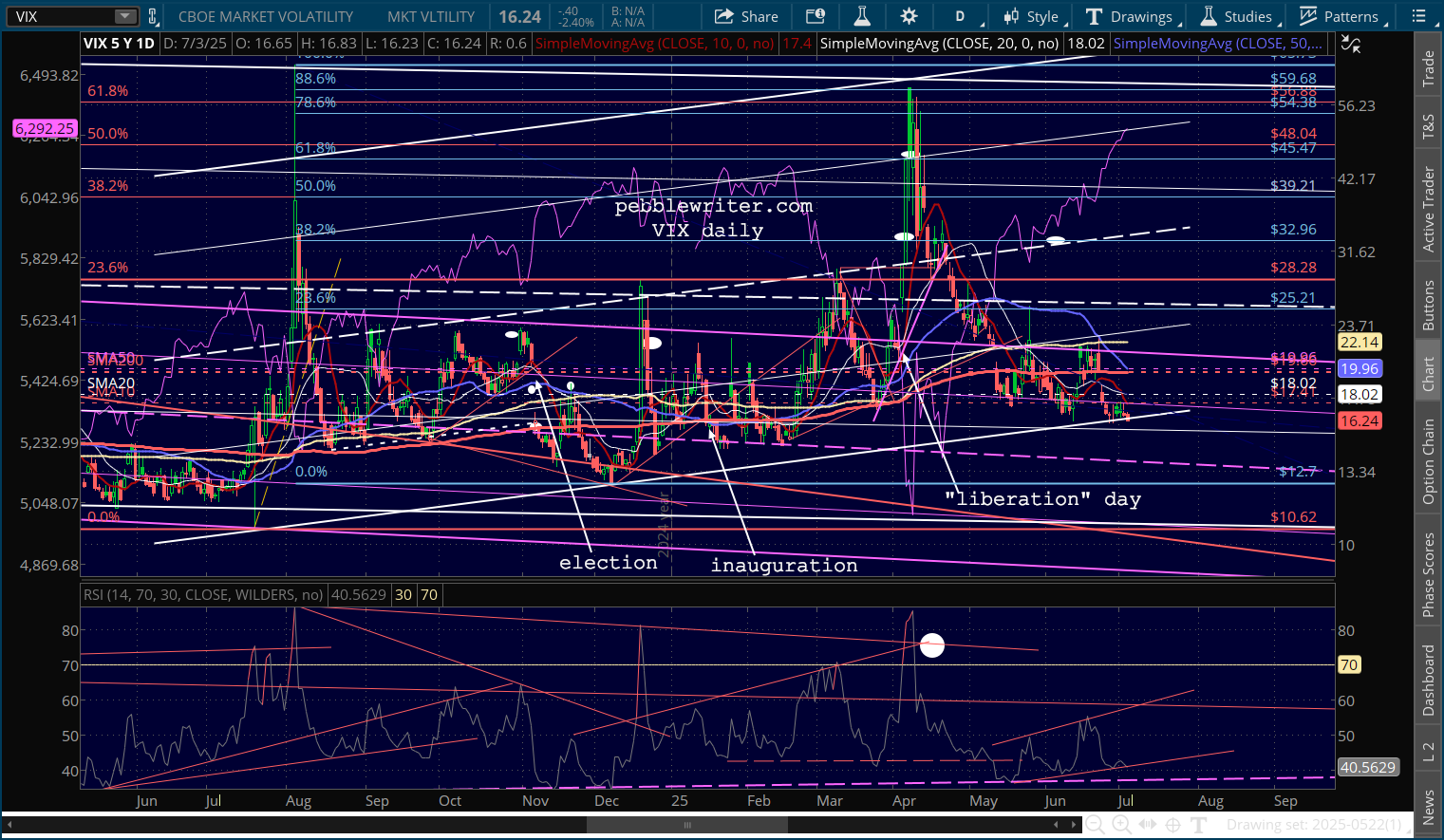Click the horizontal expand arrows icon

click(x=1147, y=825)
